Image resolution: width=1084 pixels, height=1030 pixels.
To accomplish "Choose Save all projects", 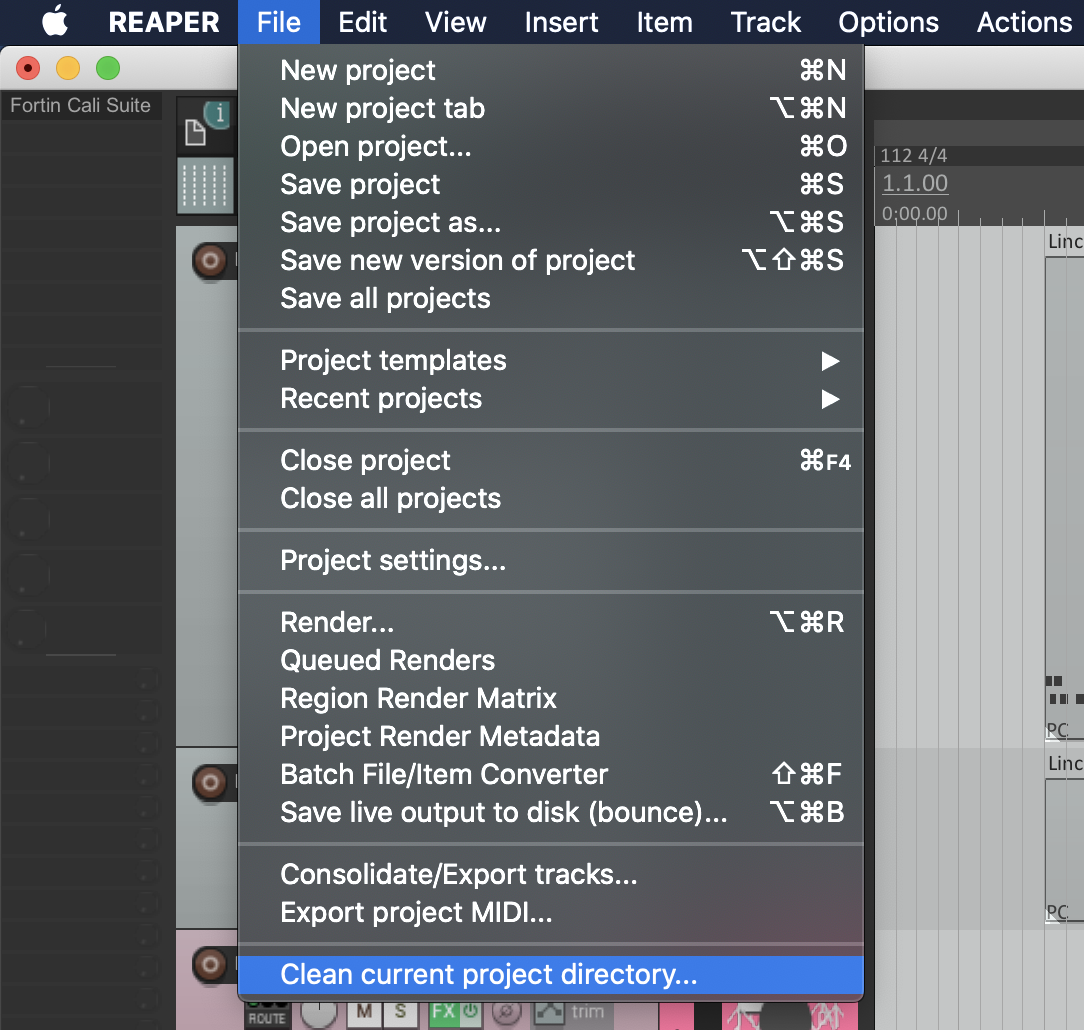I will (551, 299).
